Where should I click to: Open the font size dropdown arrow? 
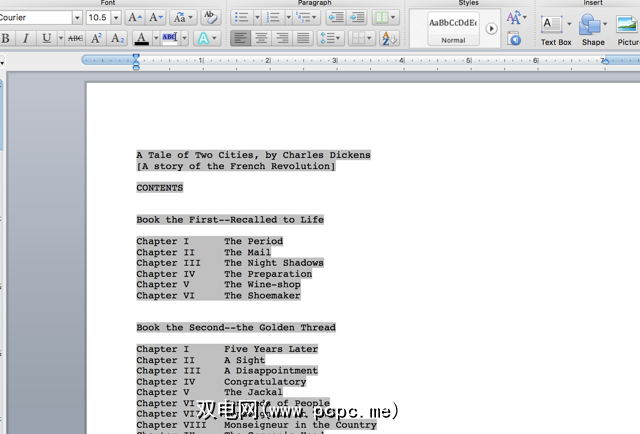[116, 18]
